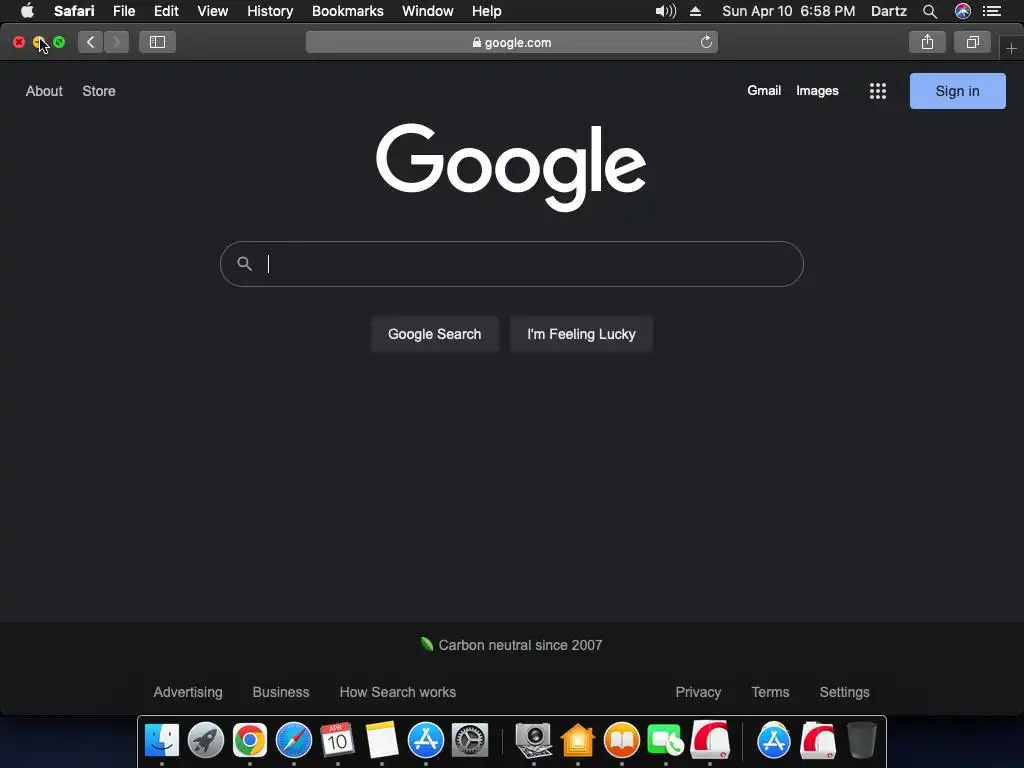Open the Bookmarks menu

click(x=347, y=11)
